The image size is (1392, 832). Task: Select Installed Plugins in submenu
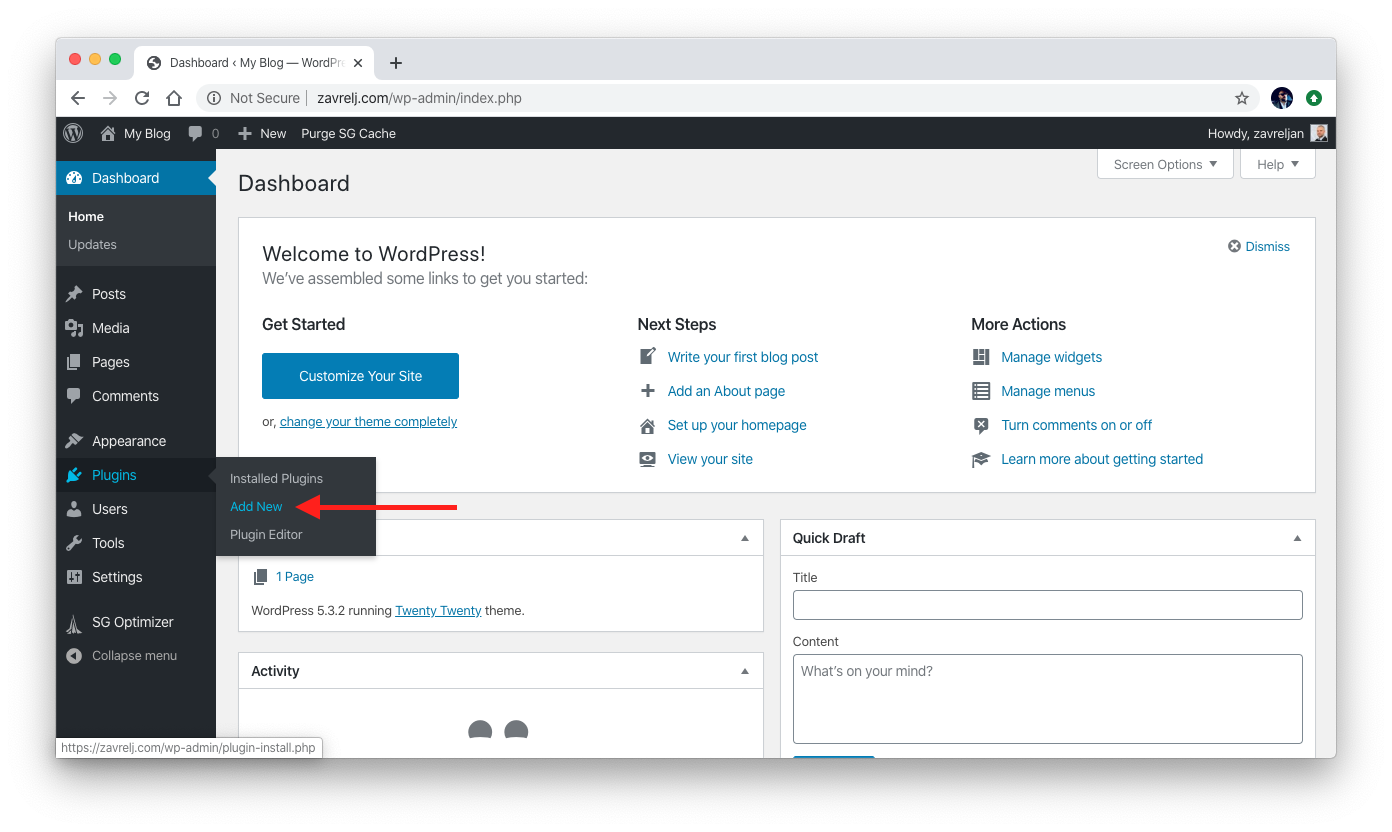point(276,478)
